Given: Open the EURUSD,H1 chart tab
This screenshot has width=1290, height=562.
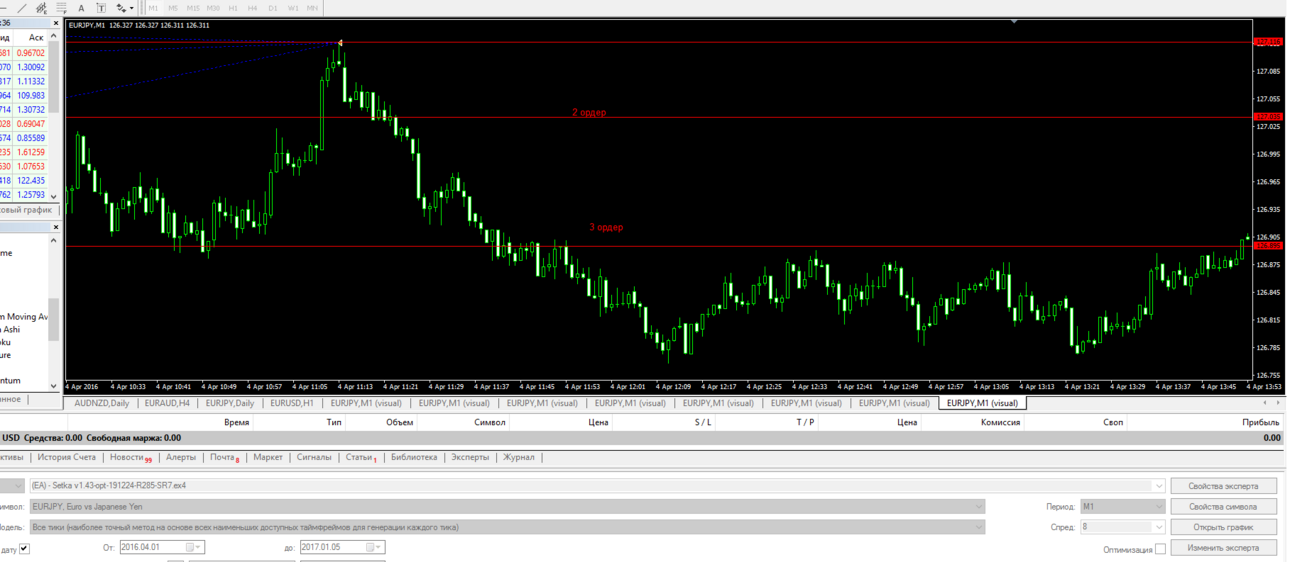Looking at the screenshot, I should click(x=292, y=403).
